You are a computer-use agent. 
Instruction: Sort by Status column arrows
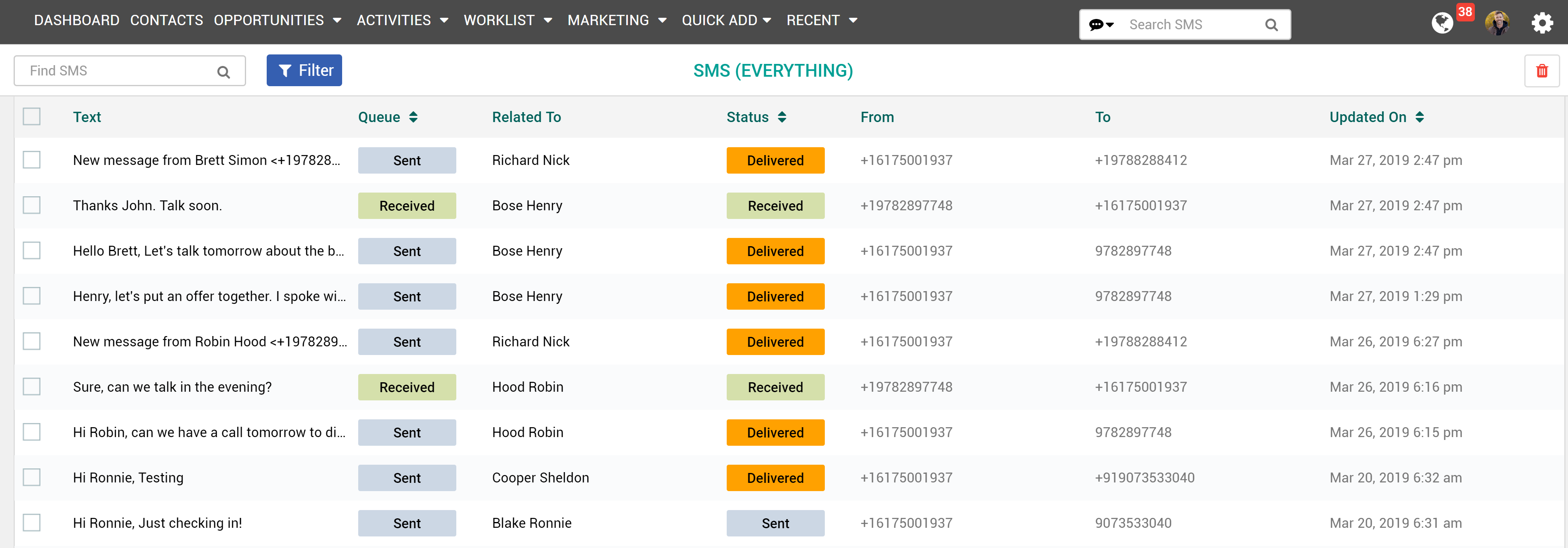pos(782,117)
